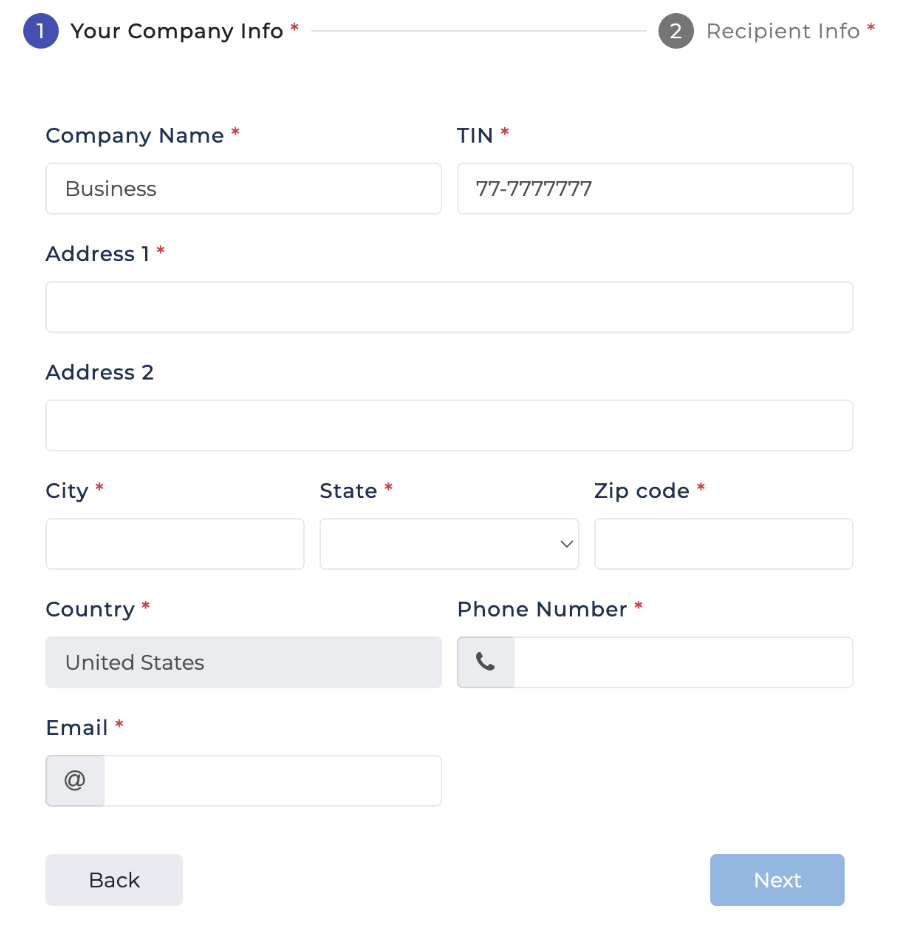Click the Phone Number input
Viewport: 918px width, 948px height.
coord(683,662)
